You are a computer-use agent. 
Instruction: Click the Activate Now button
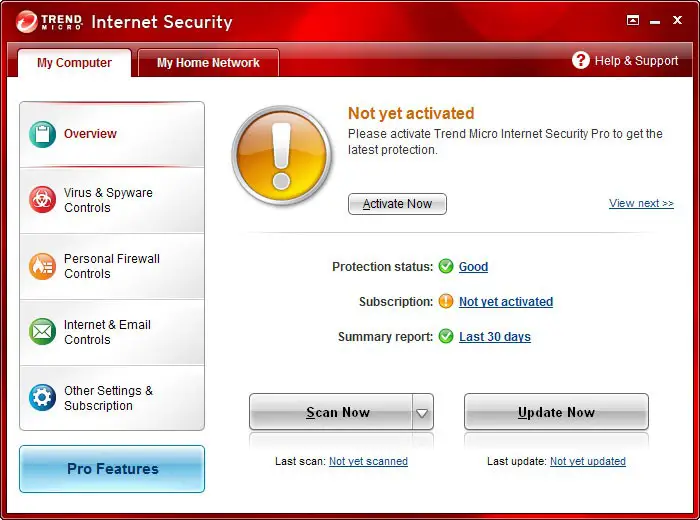coord(397,204)
